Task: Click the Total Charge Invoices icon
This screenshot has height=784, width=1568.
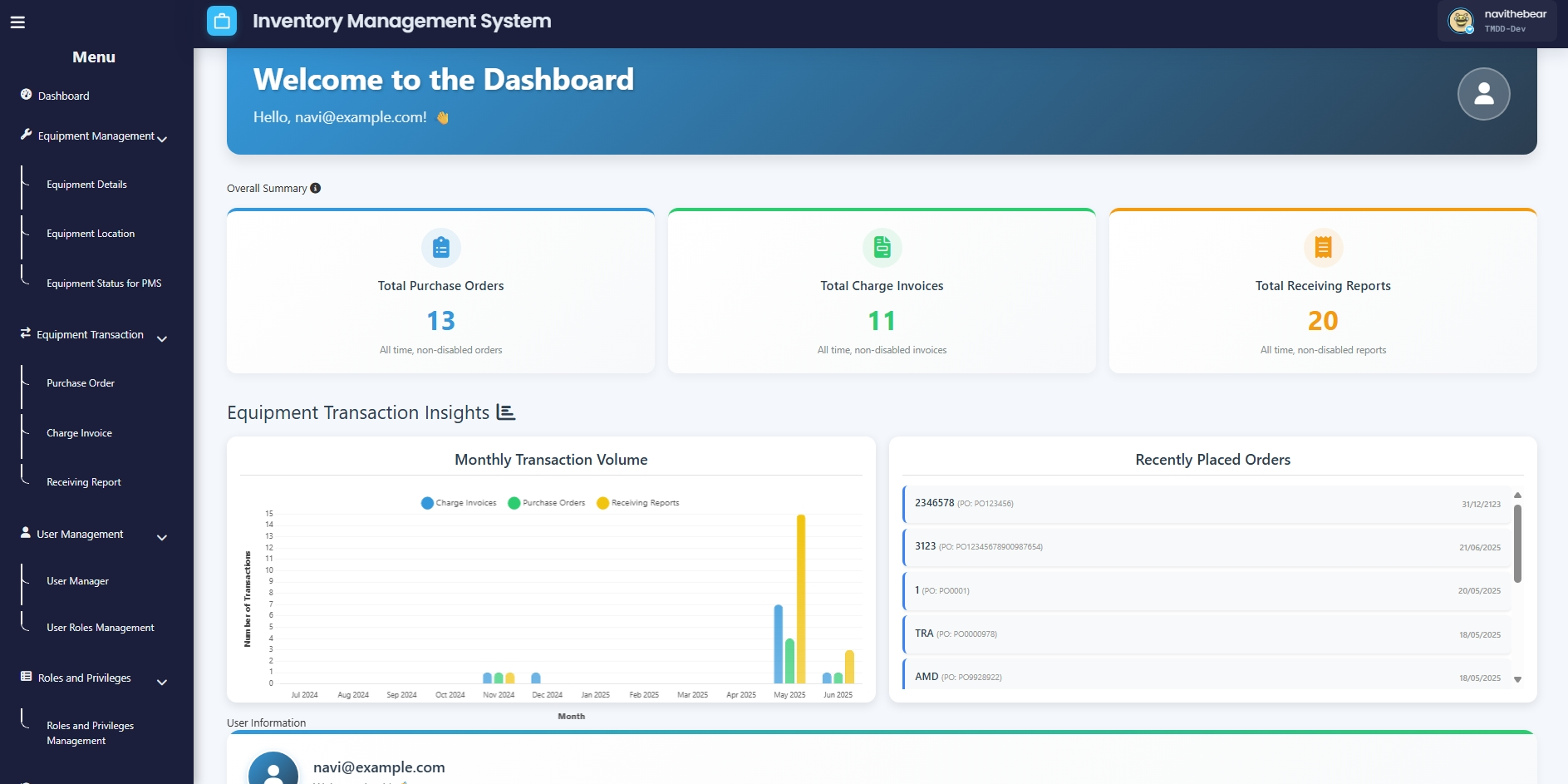Action: (x=882, y=247)
